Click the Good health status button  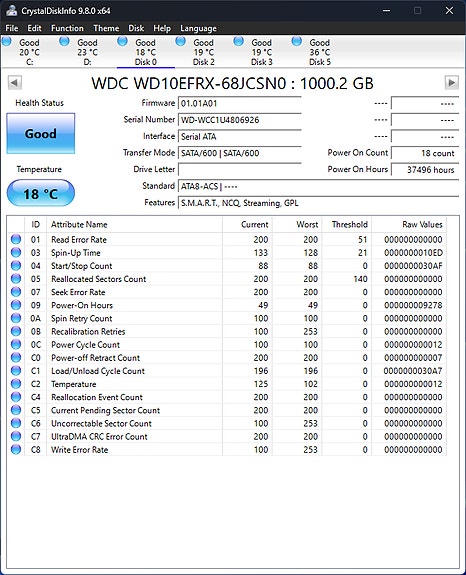[41, 133]
